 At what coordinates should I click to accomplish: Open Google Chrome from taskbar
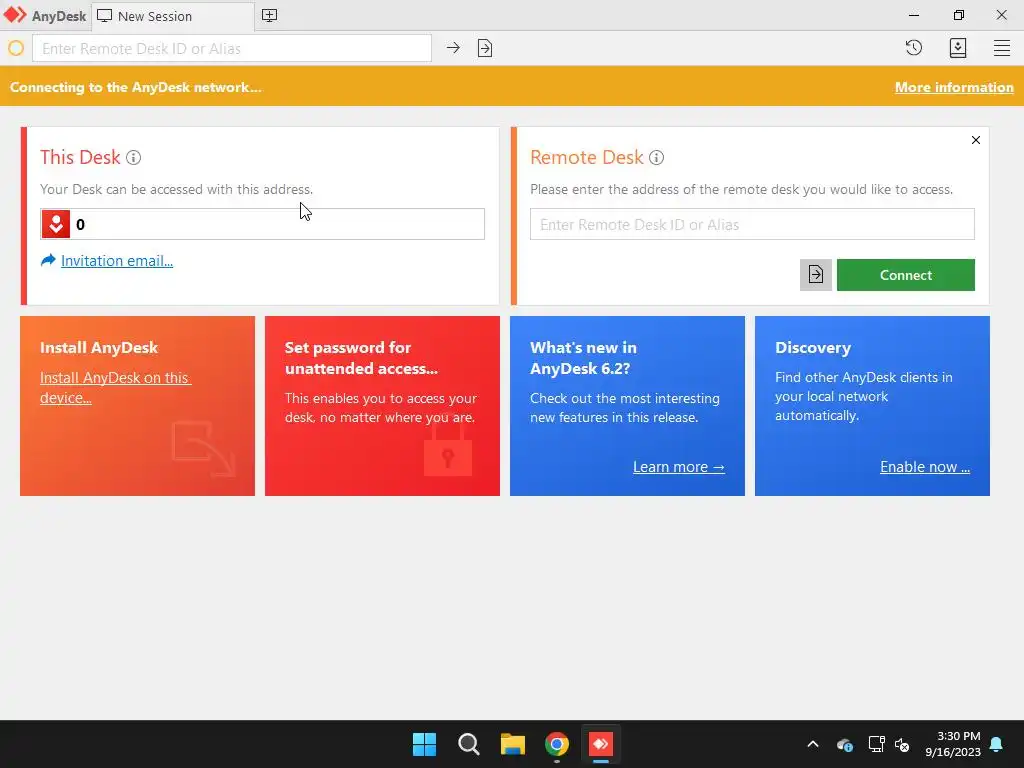tap(556, 744)
